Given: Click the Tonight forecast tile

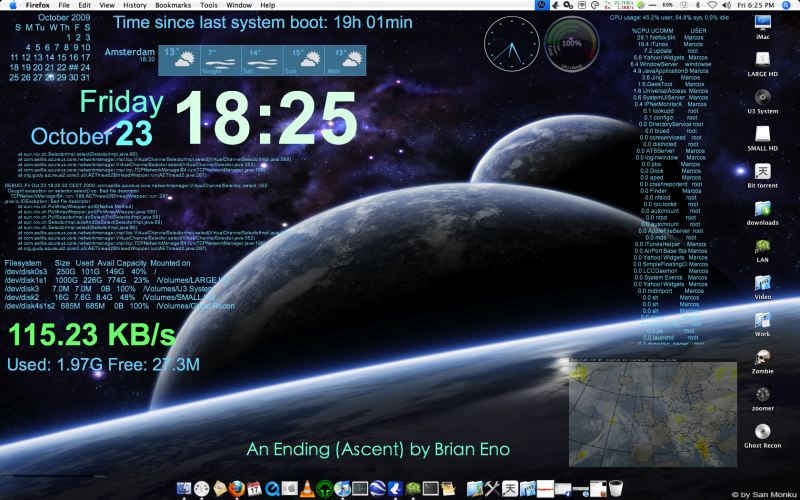Looking at the screenshot, I should pyautogui.click(x=221, y=60).
